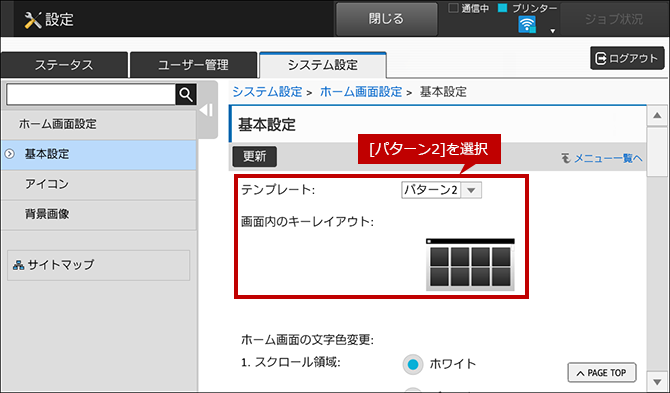Toggle the 通信中 checkbox indicator
Image resolution: width=670 pixels, height=393 pixels.
pos(453,8)
